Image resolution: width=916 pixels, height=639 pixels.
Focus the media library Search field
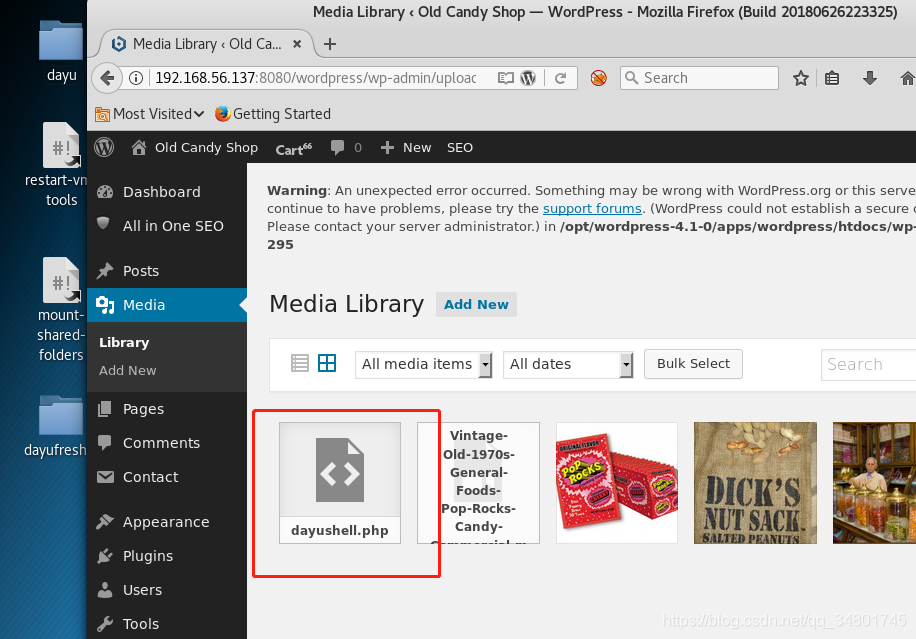click(x=869, y=364)
